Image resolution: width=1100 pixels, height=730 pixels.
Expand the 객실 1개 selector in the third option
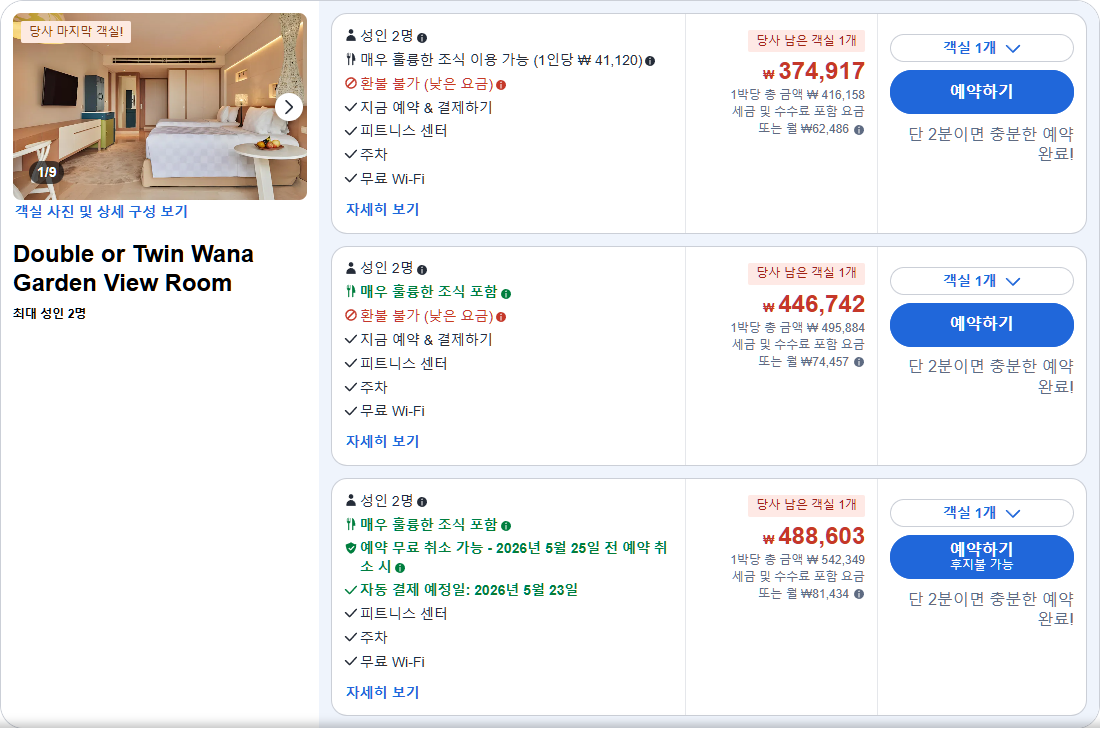point(981,512)
